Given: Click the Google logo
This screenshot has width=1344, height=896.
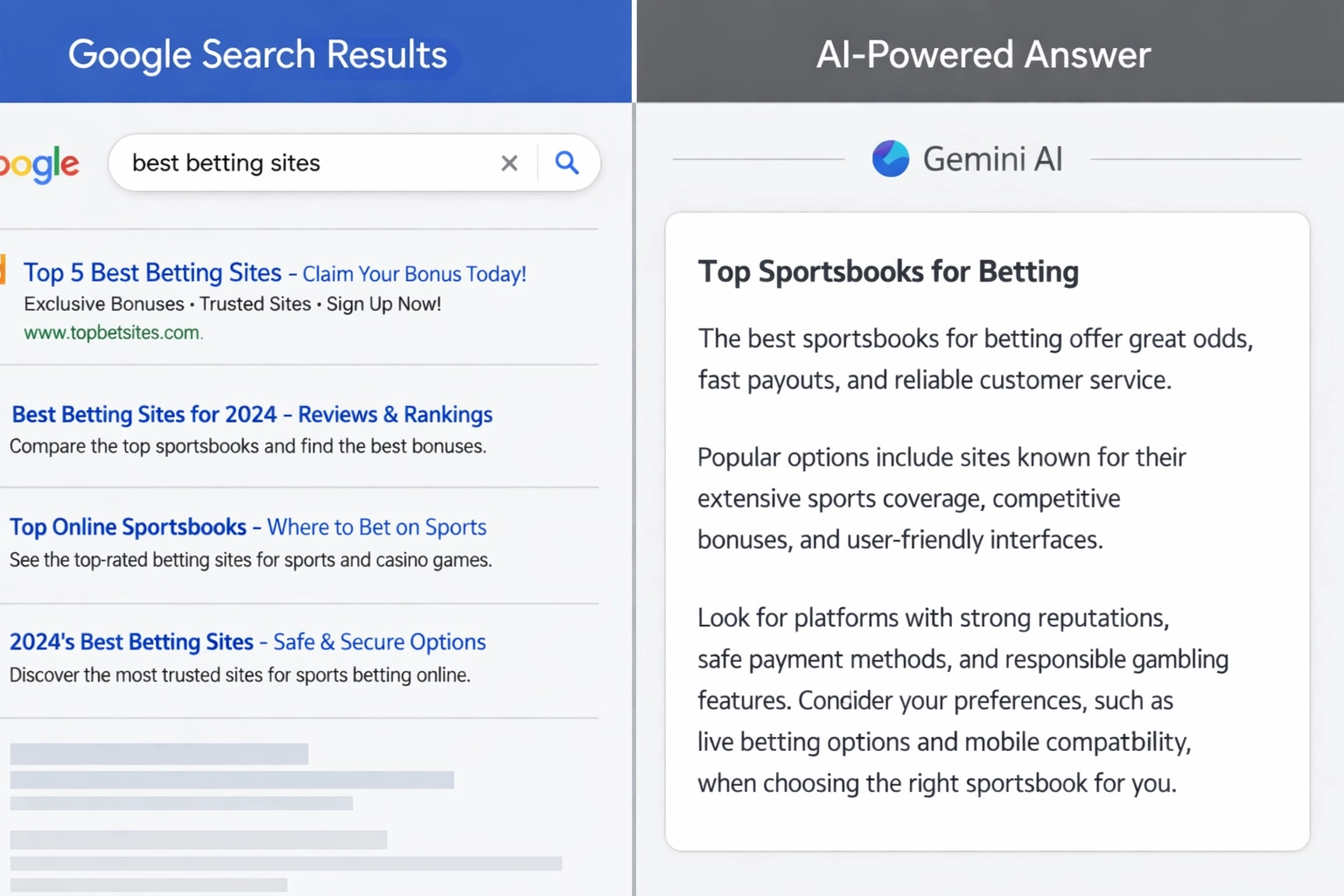Looking at the screenshot, I should point(38,165).
